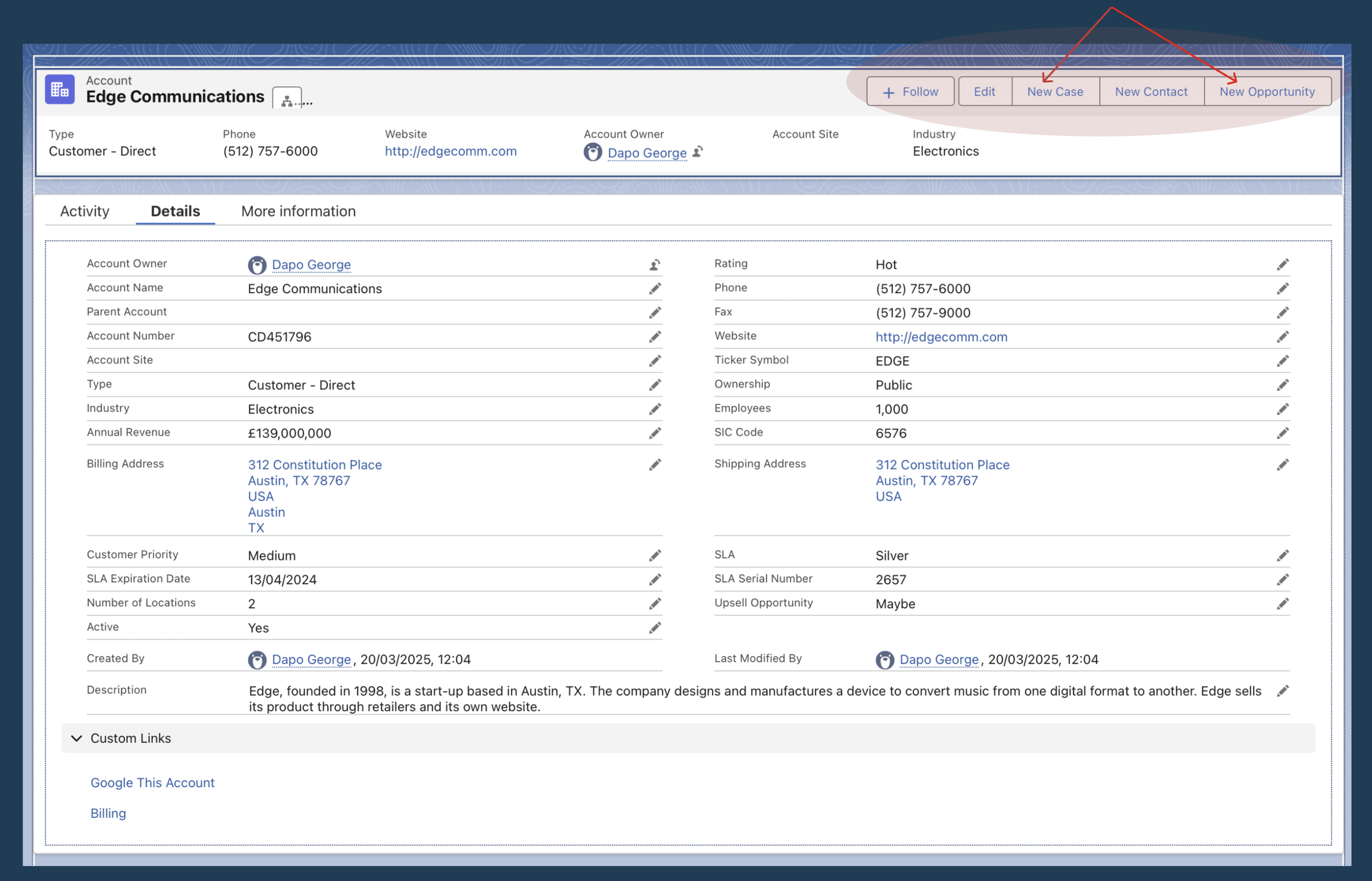This screenshot has width=1372, height=881.
Task: Click pencil icon to edit Rating
Action: (x=1283, y=265)
